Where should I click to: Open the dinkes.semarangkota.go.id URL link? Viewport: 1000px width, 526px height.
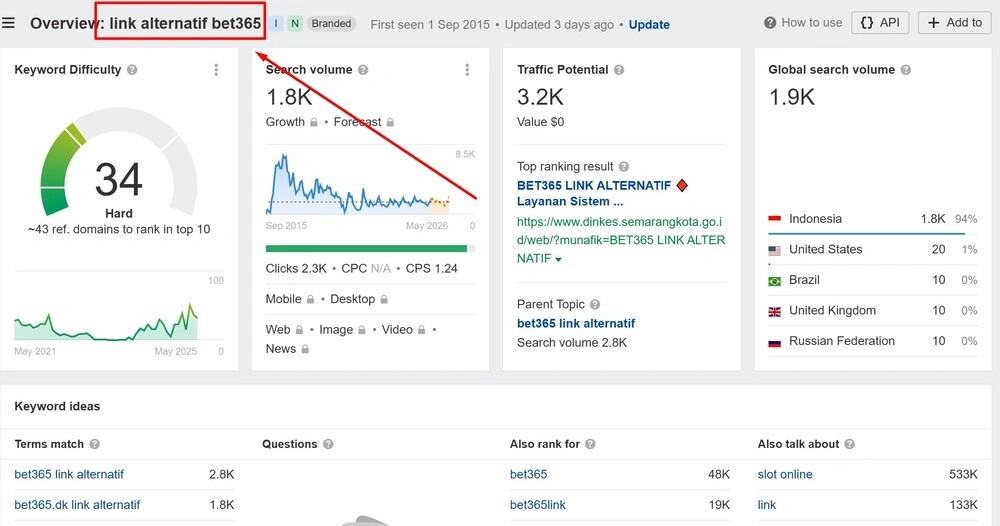pos(621,240)
